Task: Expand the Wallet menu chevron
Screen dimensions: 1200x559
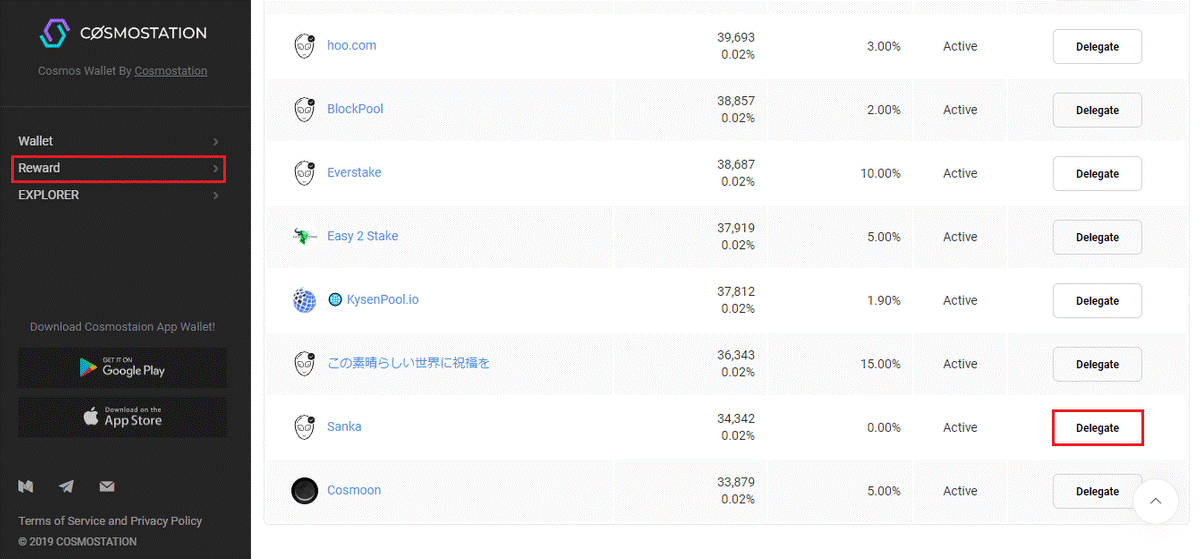Action: (215, 142)
